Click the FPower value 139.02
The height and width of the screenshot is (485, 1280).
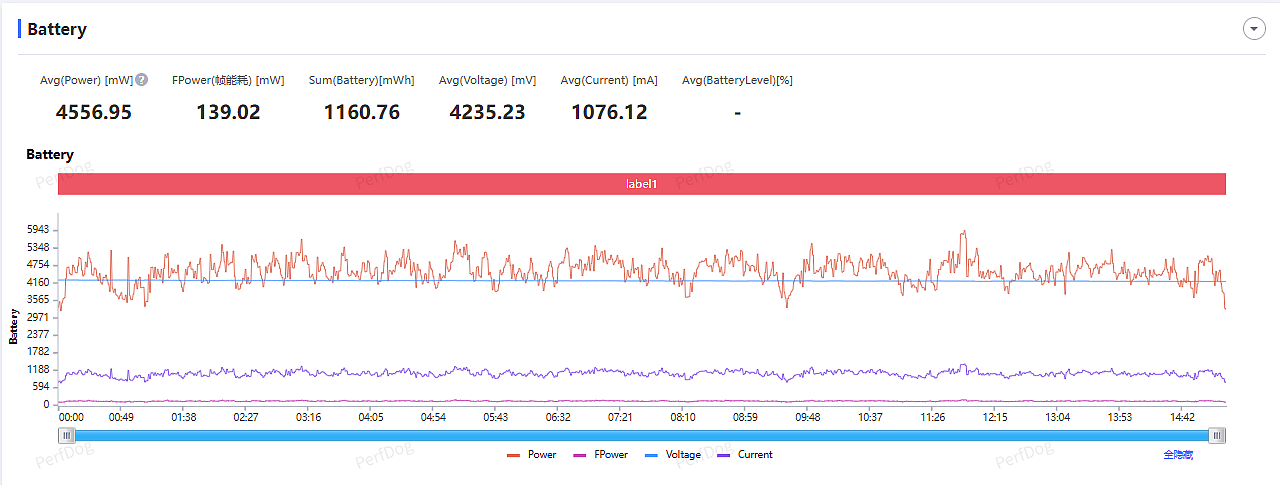coord(228,112)
